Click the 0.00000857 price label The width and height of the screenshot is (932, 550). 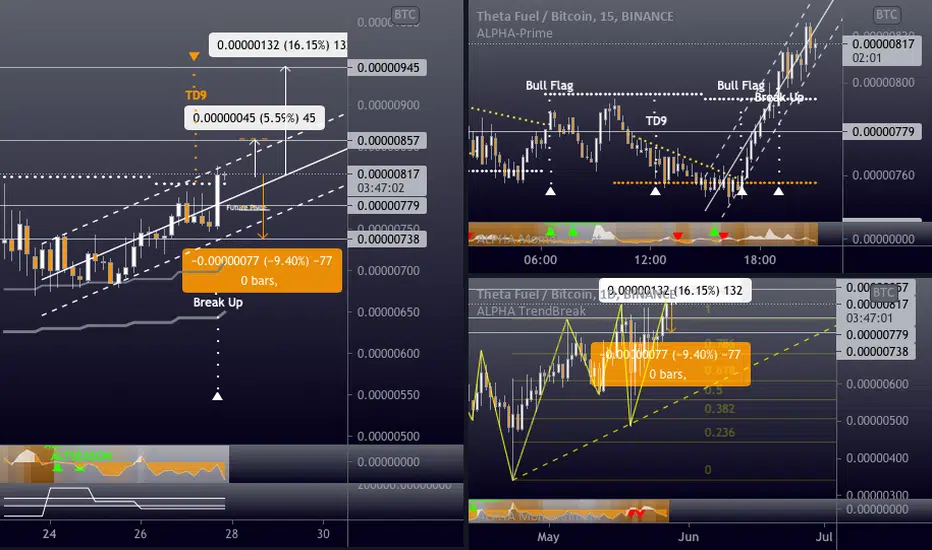point(387,141)
